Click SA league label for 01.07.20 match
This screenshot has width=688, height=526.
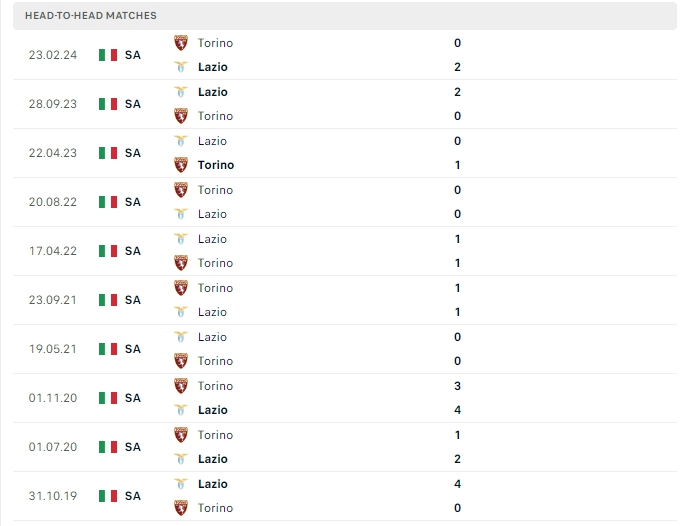(x=133, y=447)
